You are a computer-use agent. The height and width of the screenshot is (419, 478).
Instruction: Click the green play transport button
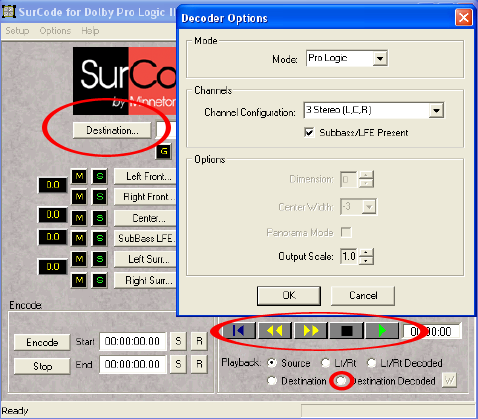[382, 331]
